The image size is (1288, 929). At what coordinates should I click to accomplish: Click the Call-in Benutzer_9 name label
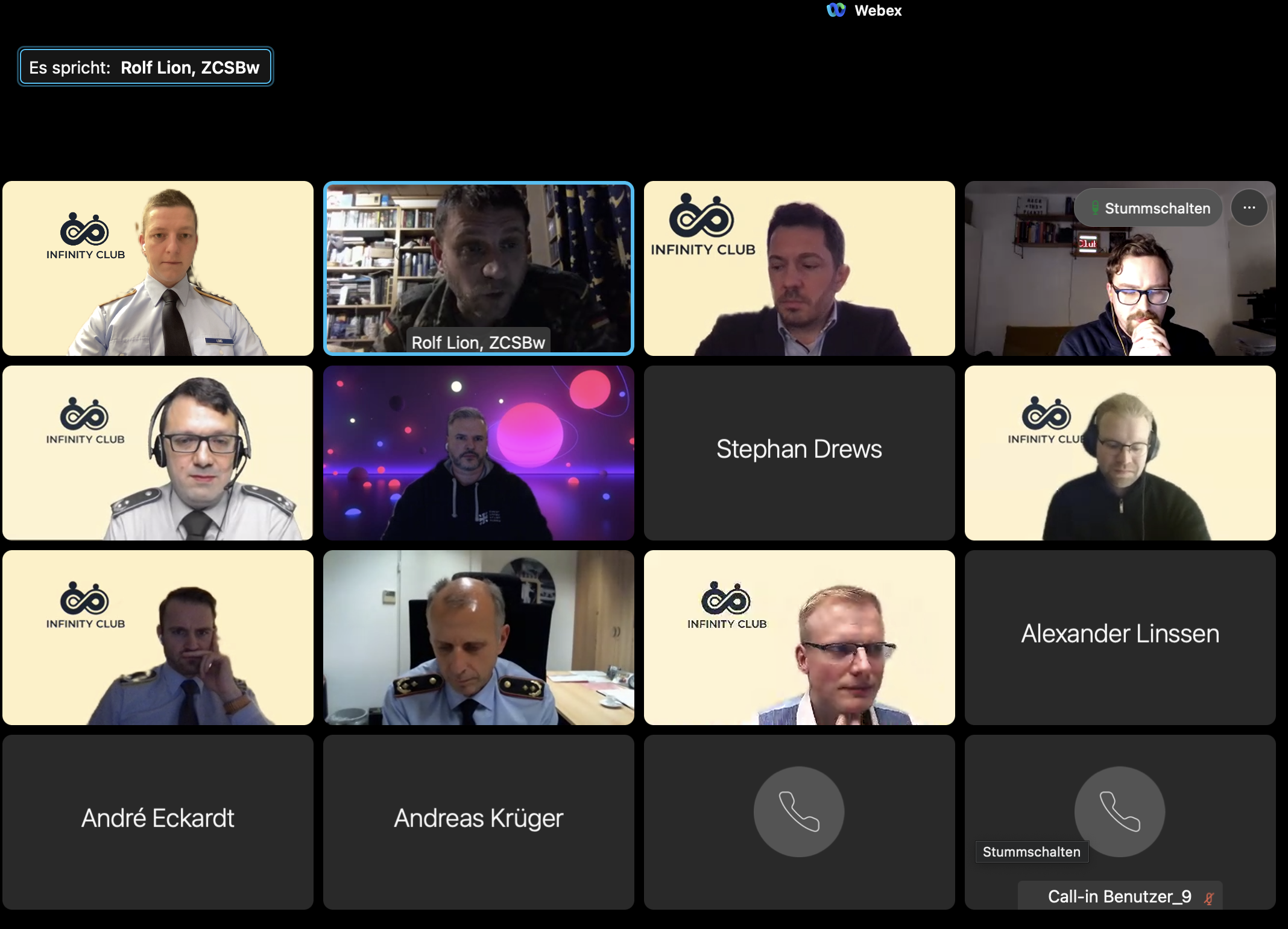click(x=1119, y=896)
